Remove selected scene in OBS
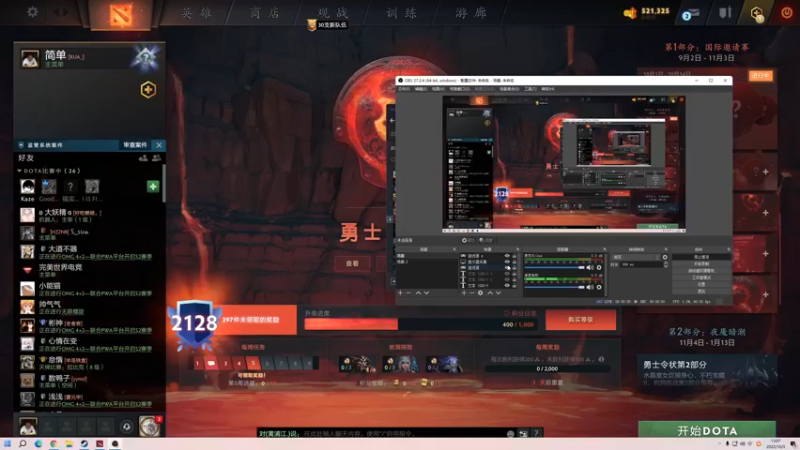Viewport: 800px width, 450px height. coord(408,293)
